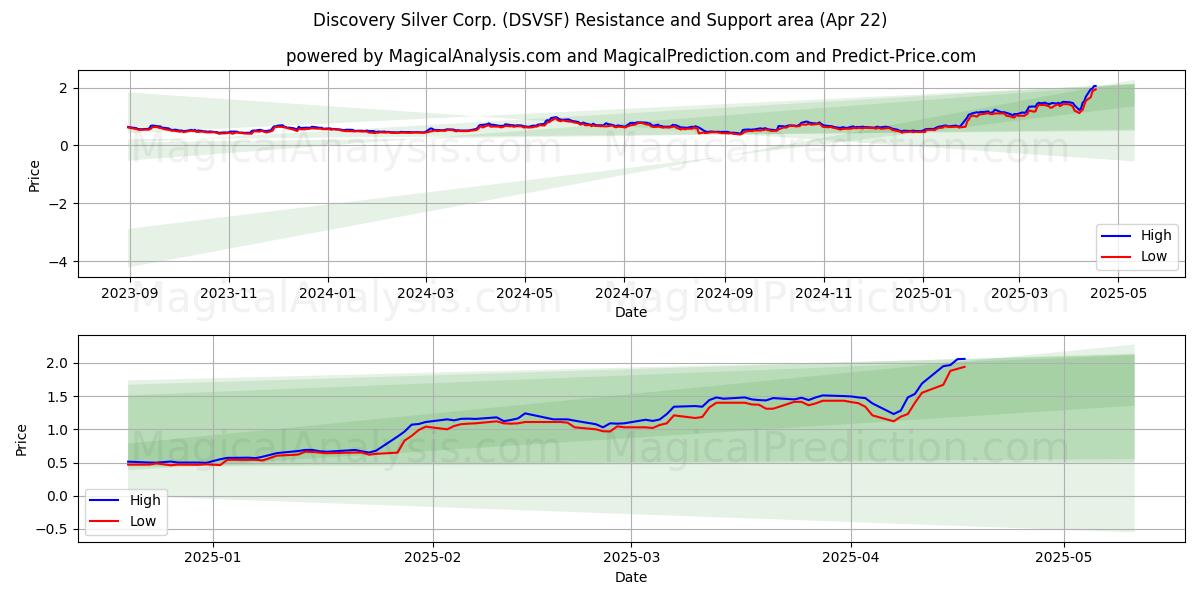This screenshot has height=600, width=1200.
Task: Click 'Low' in the upper chart legend
Action: coord(1155,256)
